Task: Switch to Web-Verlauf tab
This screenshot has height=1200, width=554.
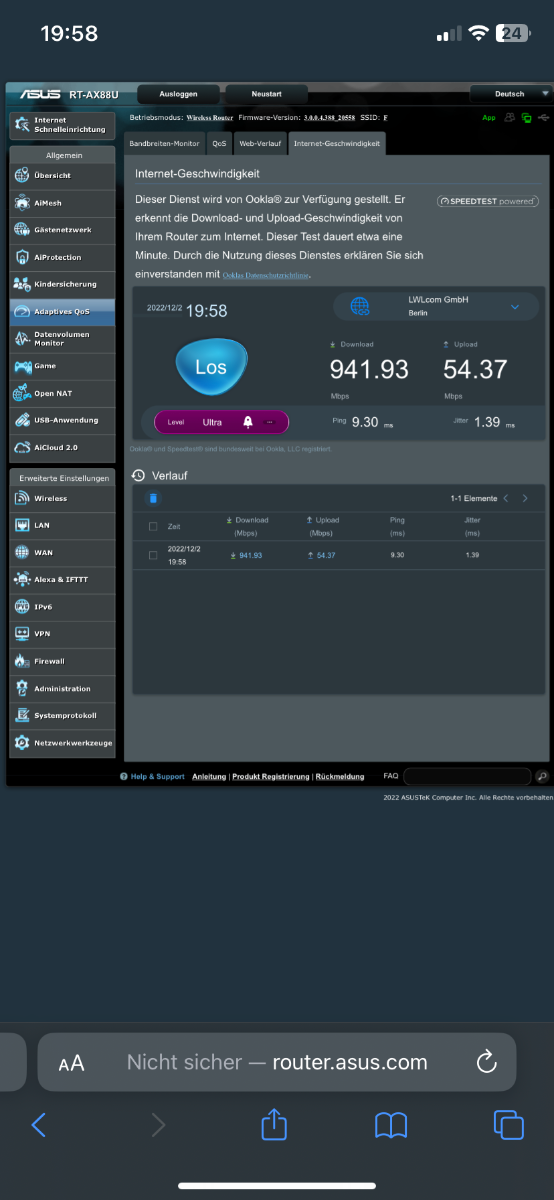Action: [x=259, y=143]
